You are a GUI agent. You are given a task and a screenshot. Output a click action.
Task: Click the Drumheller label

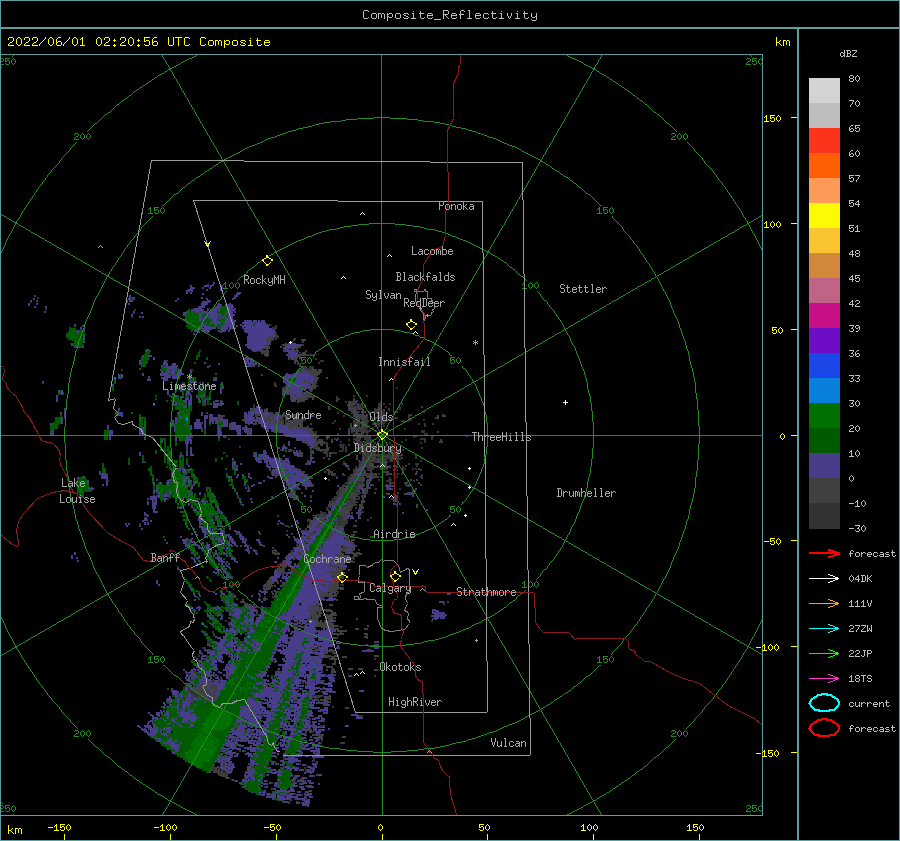pyautogui.click(x=586, y=493)
